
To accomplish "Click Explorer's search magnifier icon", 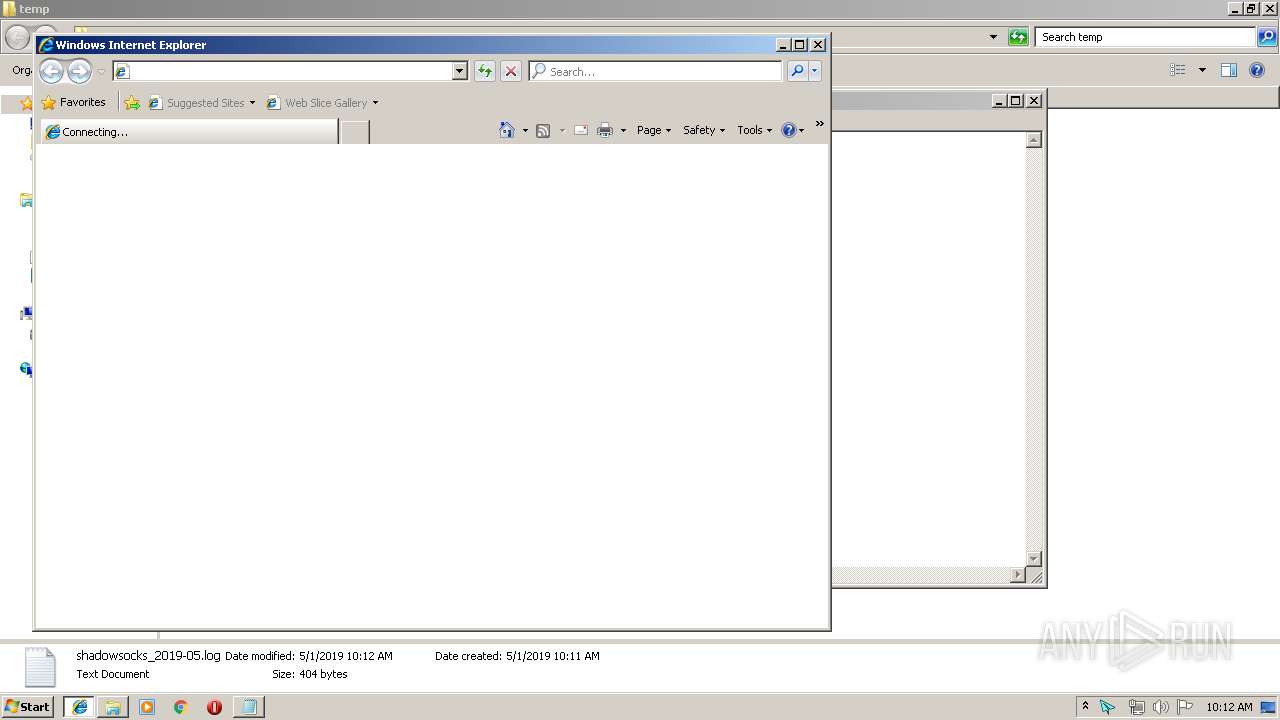I will point(1267,37).
